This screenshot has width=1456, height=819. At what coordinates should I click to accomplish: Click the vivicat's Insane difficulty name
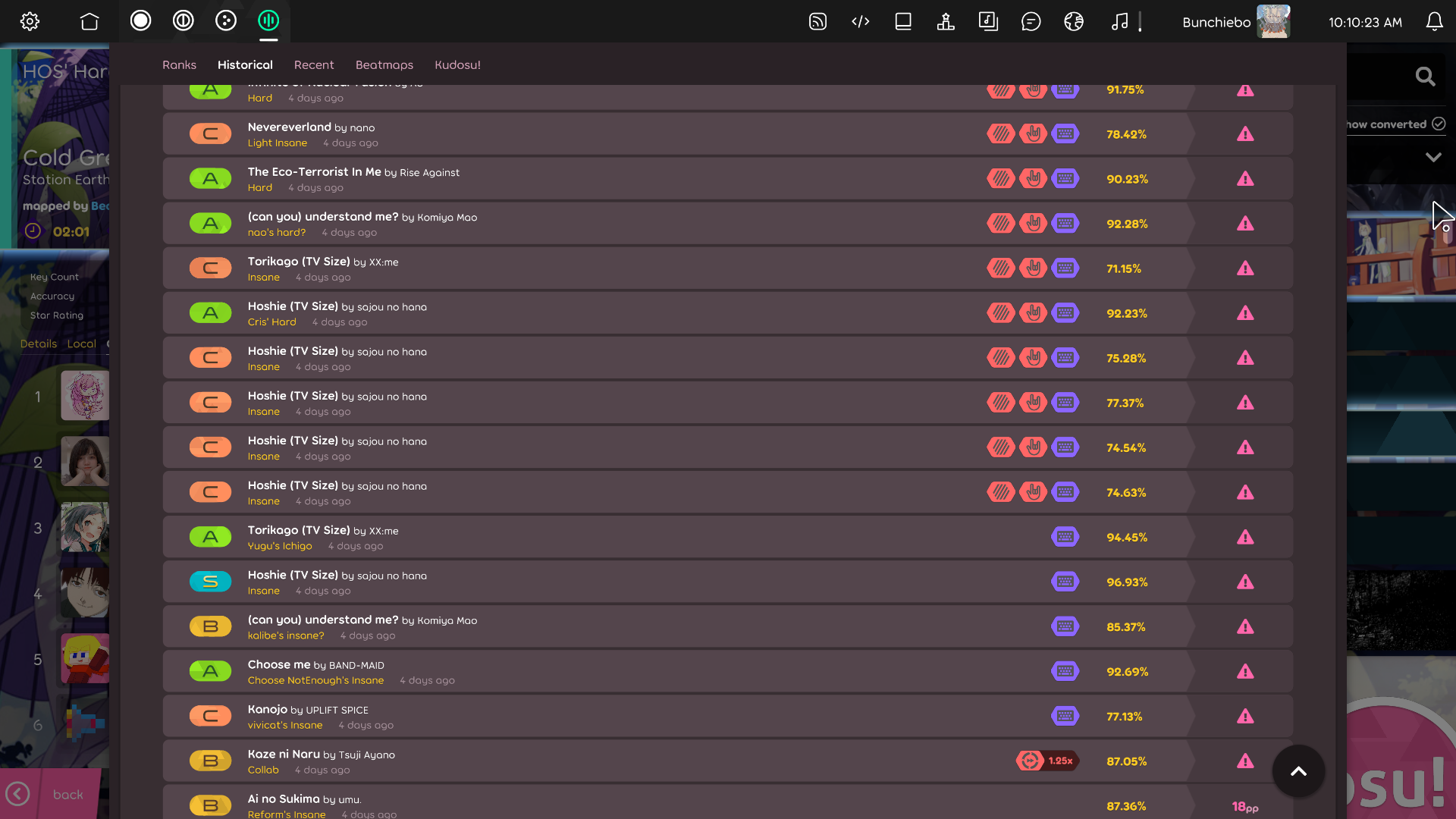point(285,725)
